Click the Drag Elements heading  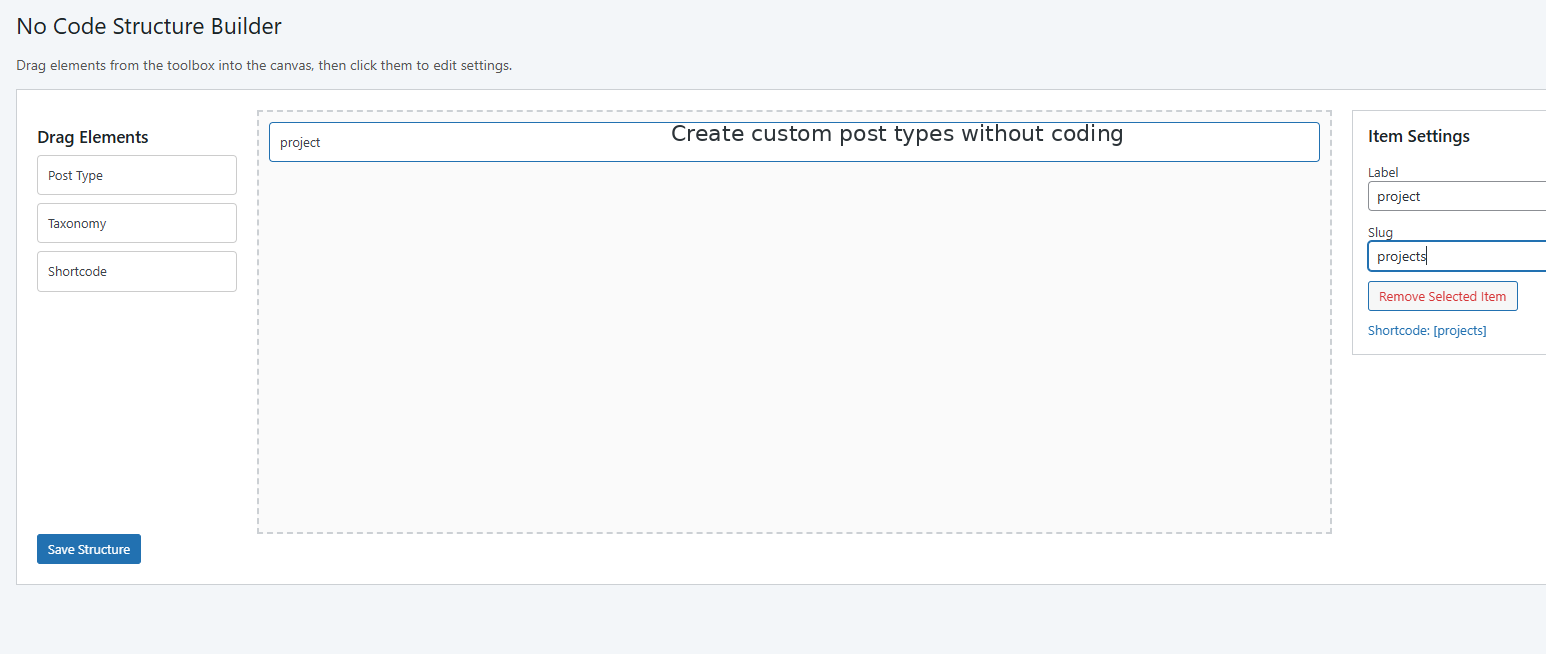pyautogui.click(x=93, y=136)
